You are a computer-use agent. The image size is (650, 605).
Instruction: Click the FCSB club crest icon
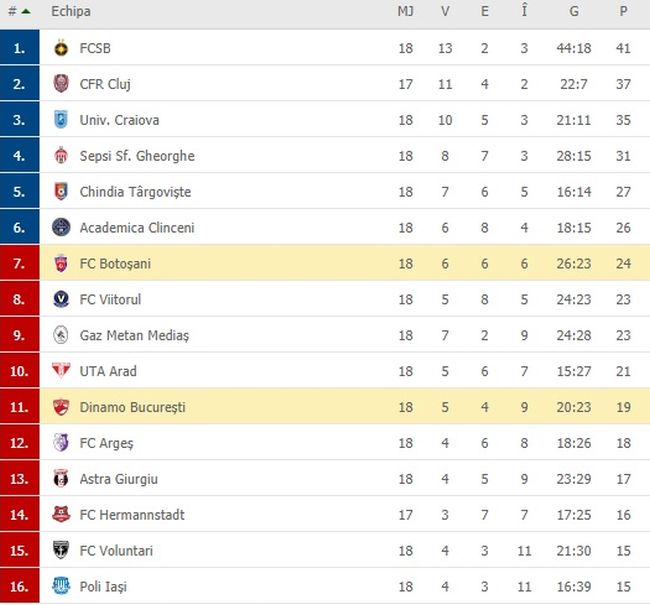[61, 48]
